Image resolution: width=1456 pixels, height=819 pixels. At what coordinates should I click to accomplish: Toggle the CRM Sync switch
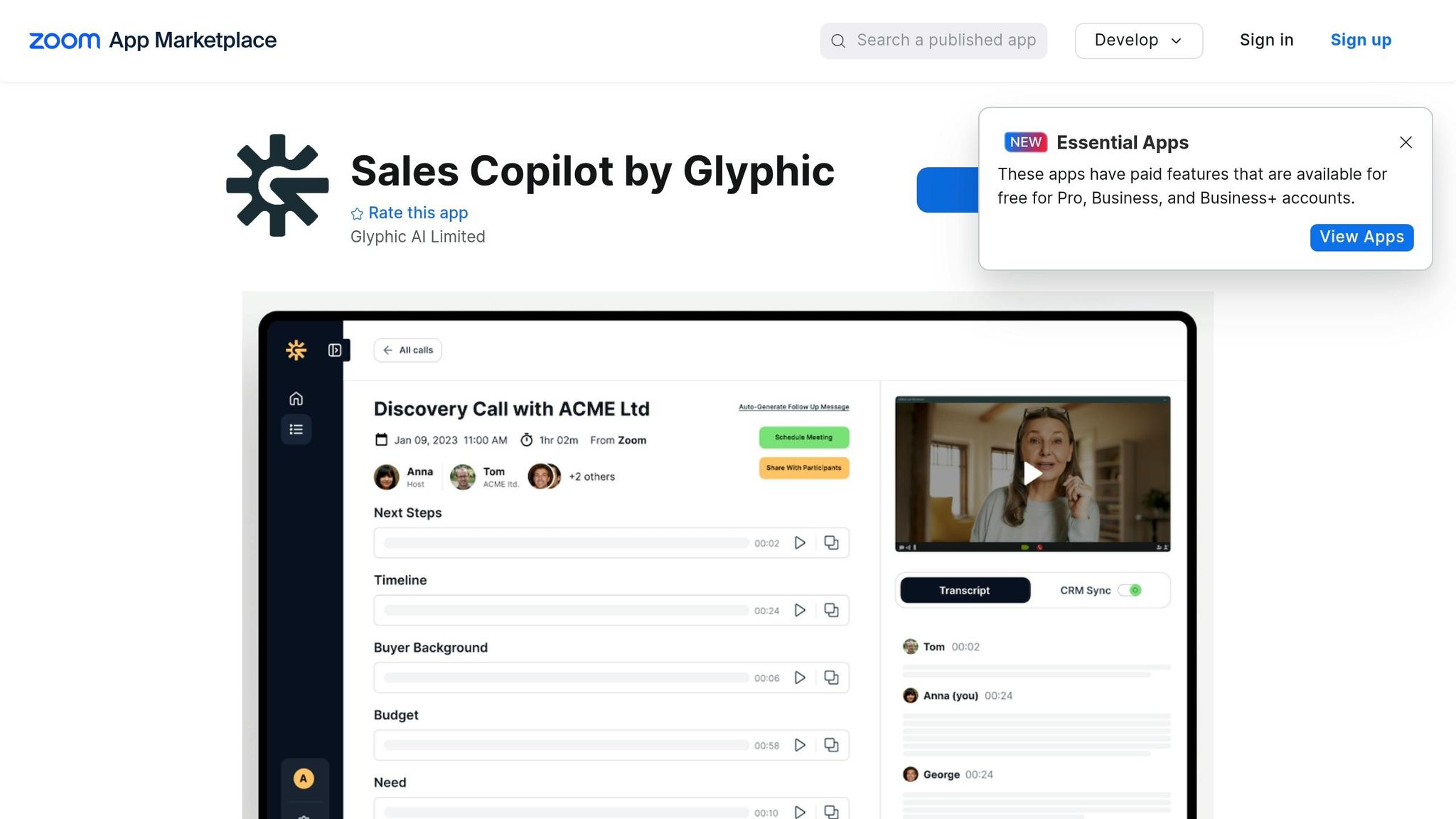tap(1130, 590)
